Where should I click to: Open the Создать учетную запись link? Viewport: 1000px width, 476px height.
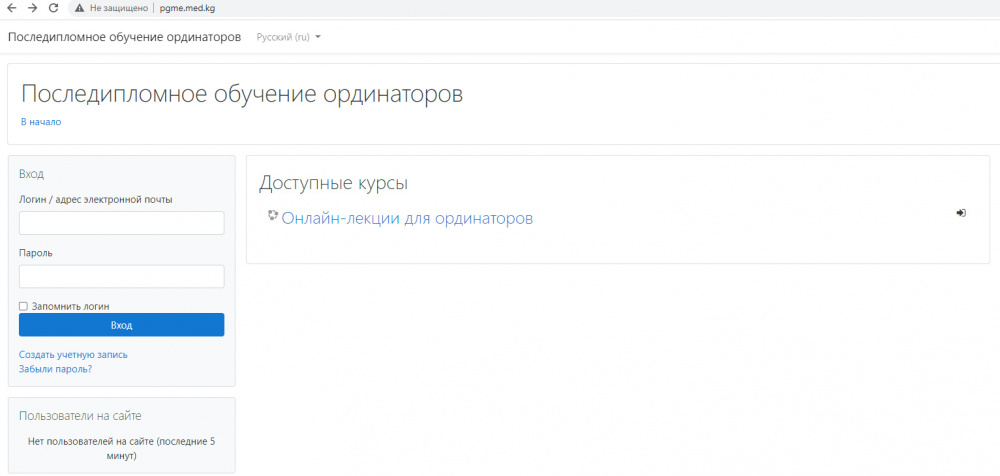(x=73, y=355)
